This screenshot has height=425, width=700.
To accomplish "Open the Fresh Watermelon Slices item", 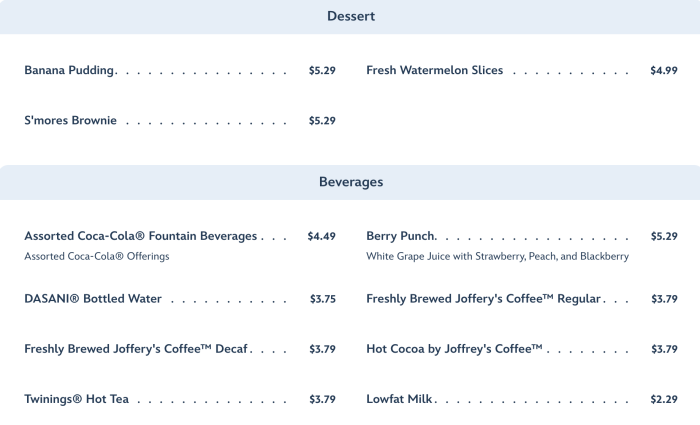I will click(x=434, y=71).
